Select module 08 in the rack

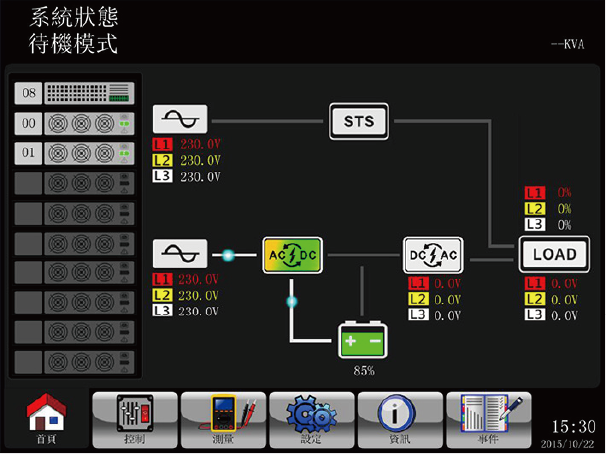click(74, 94)
